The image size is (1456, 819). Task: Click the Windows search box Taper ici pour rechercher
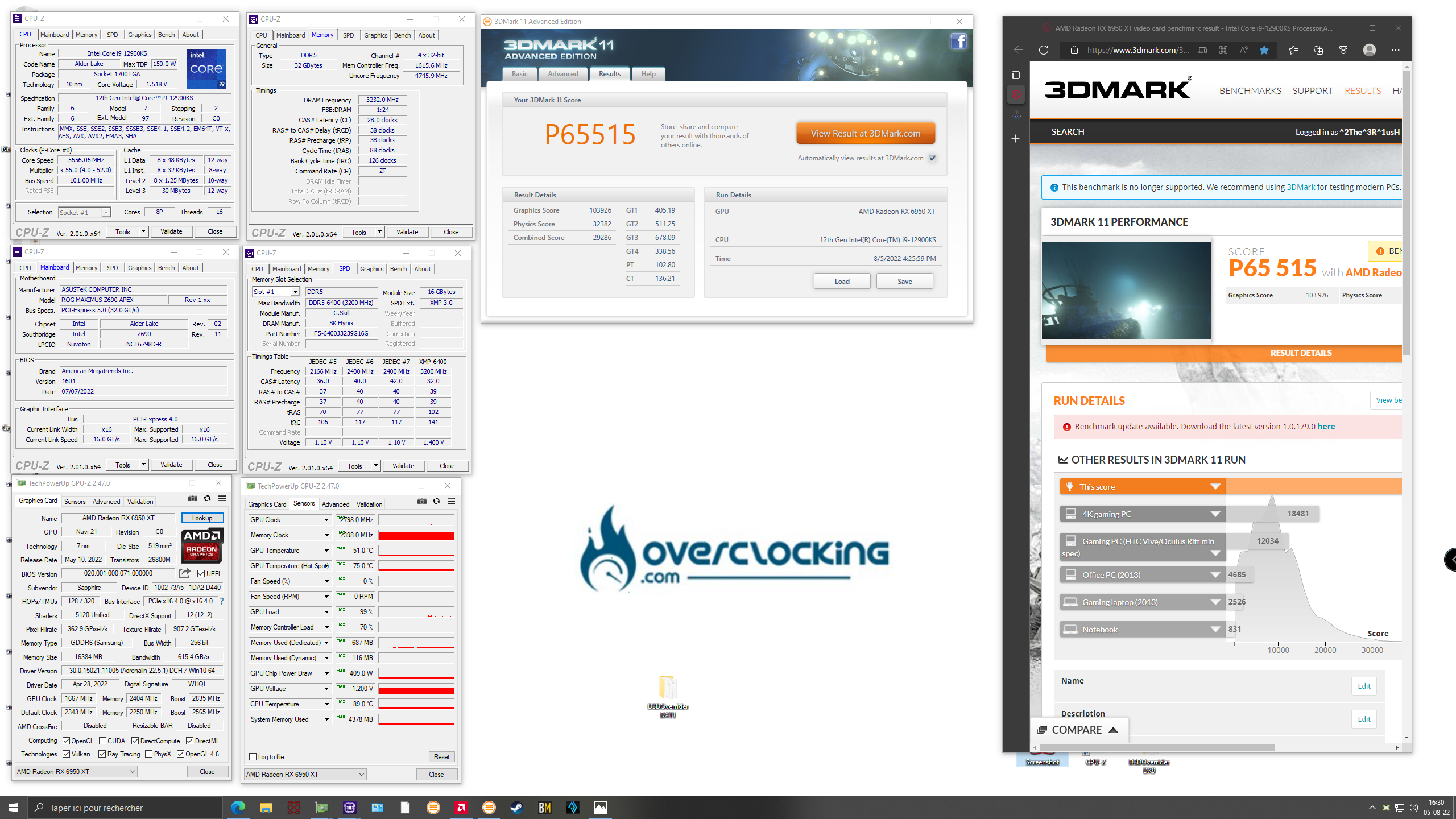pos(125,808)
